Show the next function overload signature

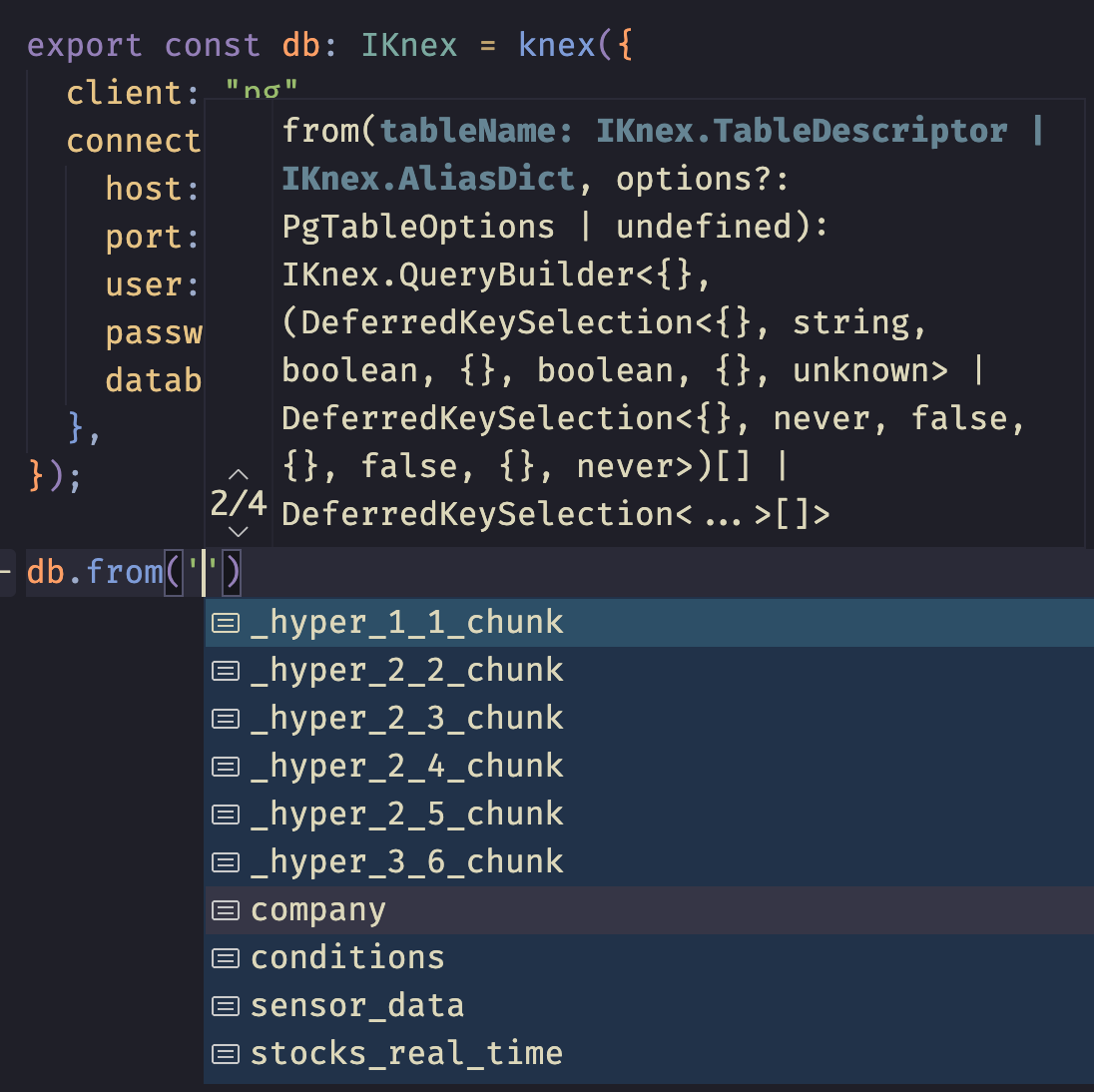click(238, 532)
